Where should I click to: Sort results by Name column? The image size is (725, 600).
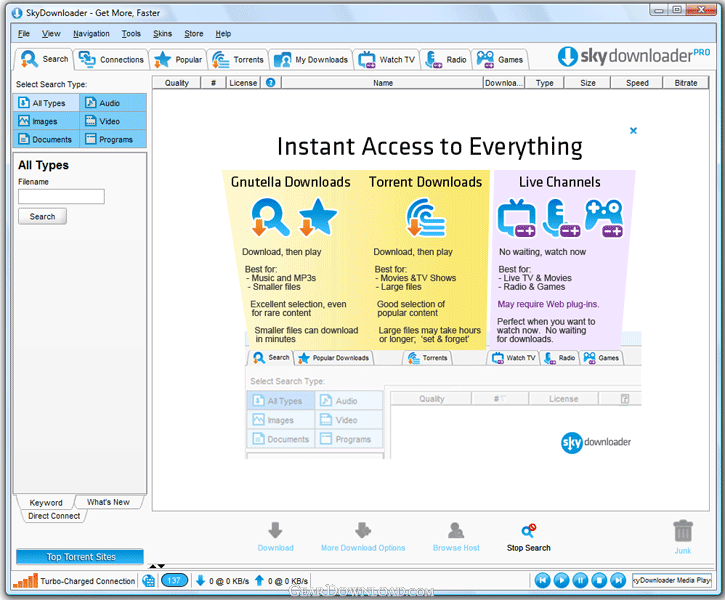click(383, 83)
